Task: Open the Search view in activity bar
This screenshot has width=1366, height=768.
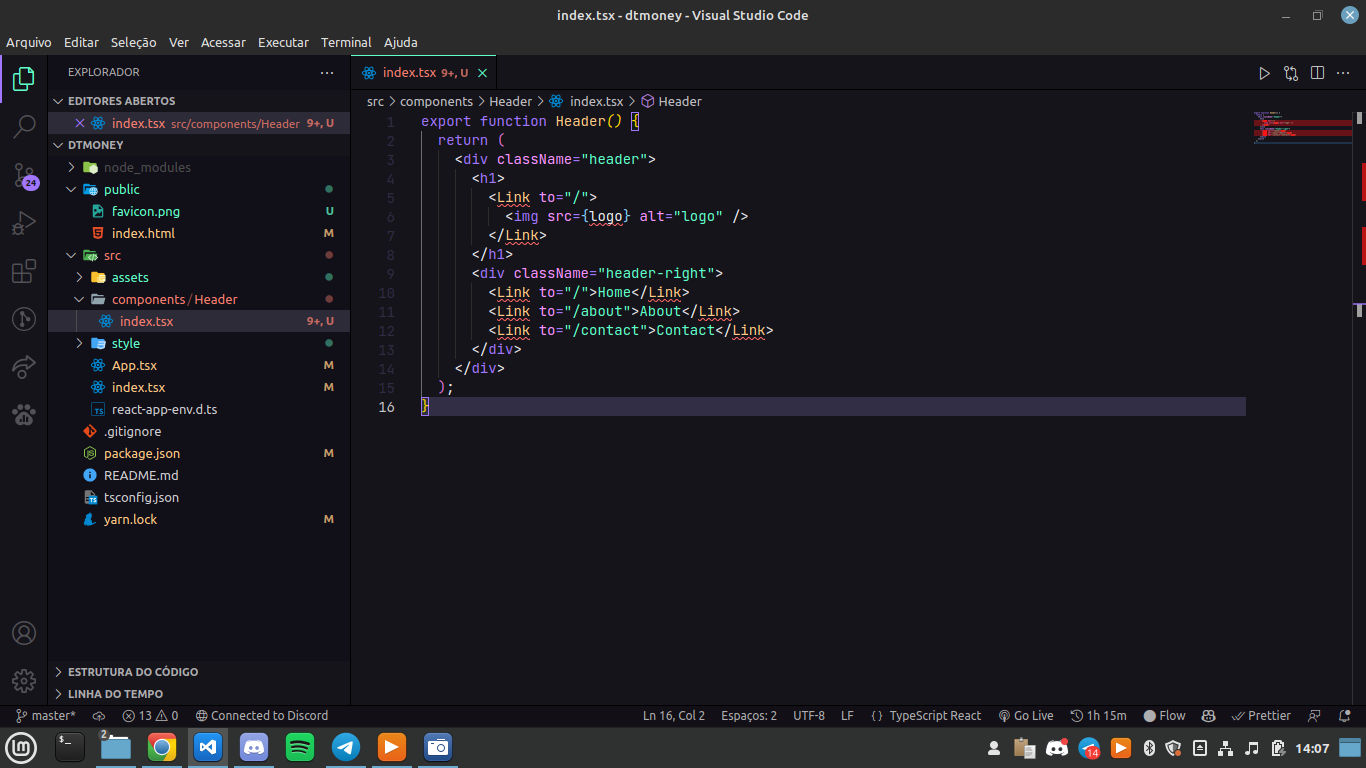Action: pos(24,127)
